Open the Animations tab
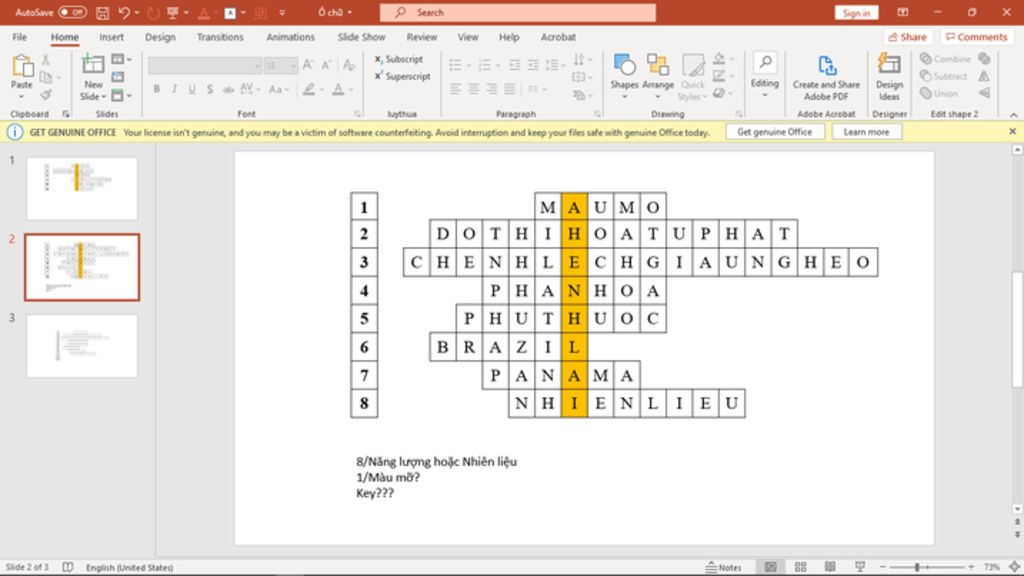The image size is (1024, 576). 291,37
